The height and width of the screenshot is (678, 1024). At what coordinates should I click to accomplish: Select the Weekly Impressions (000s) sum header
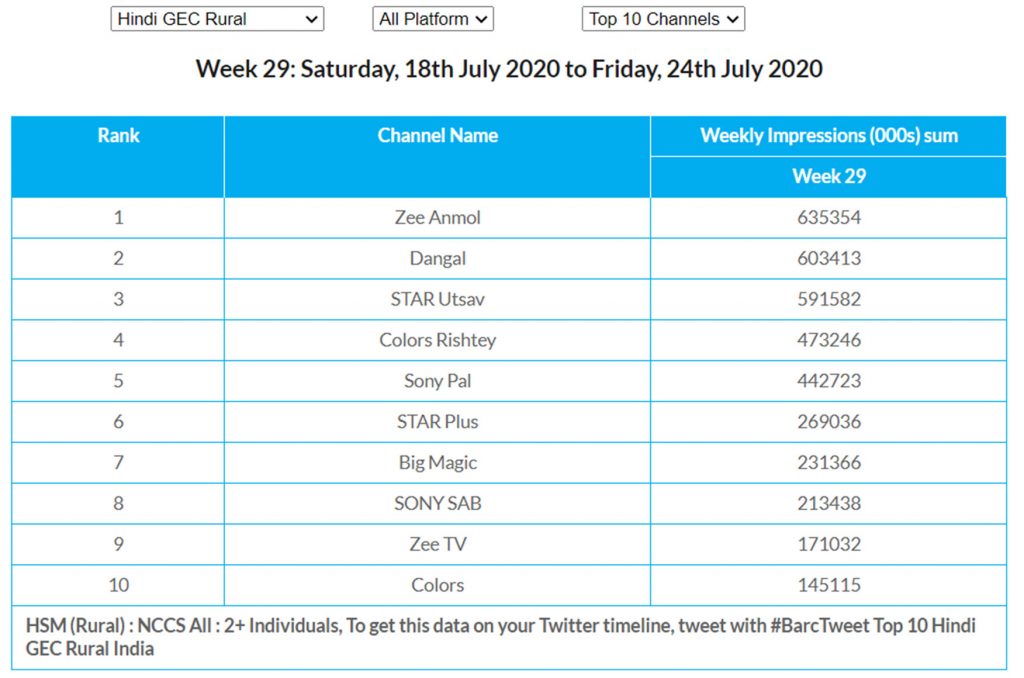(828, 136)
